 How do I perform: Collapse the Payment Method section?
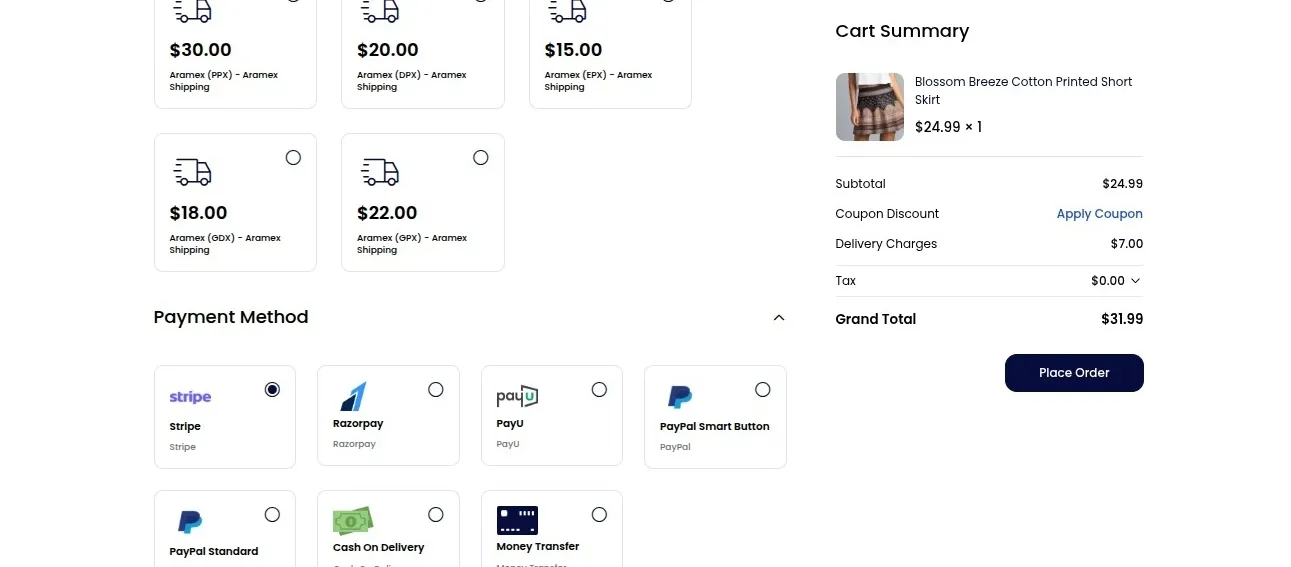(779, 318)
